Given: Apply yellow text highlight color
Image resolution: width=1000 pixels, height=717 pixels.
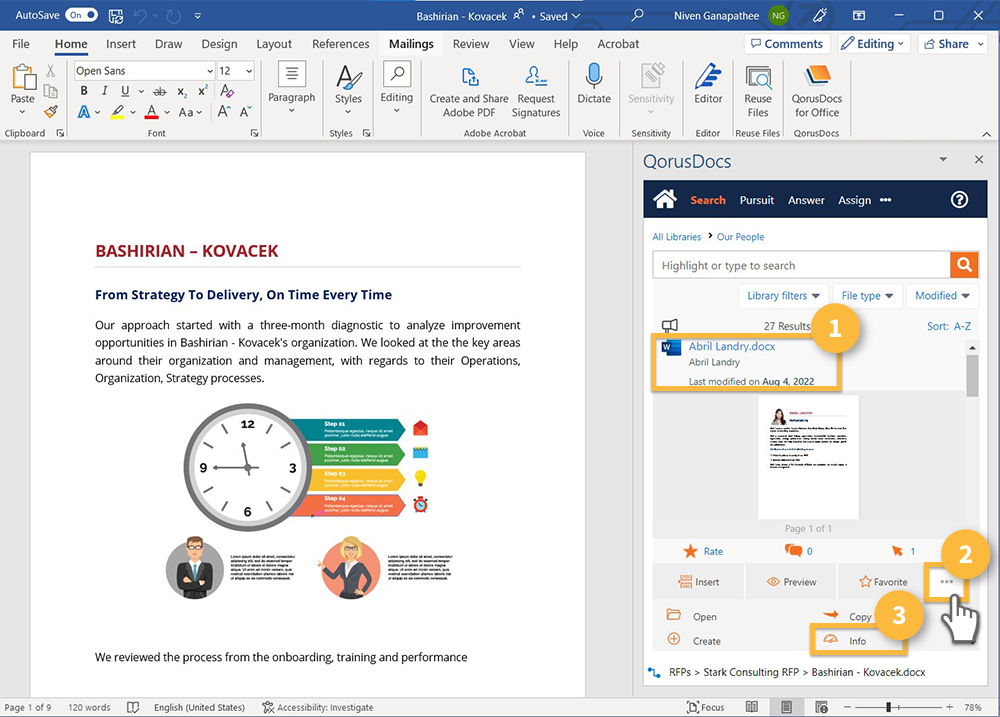Looking at the screenshot, I should click(x=117, y=112).
